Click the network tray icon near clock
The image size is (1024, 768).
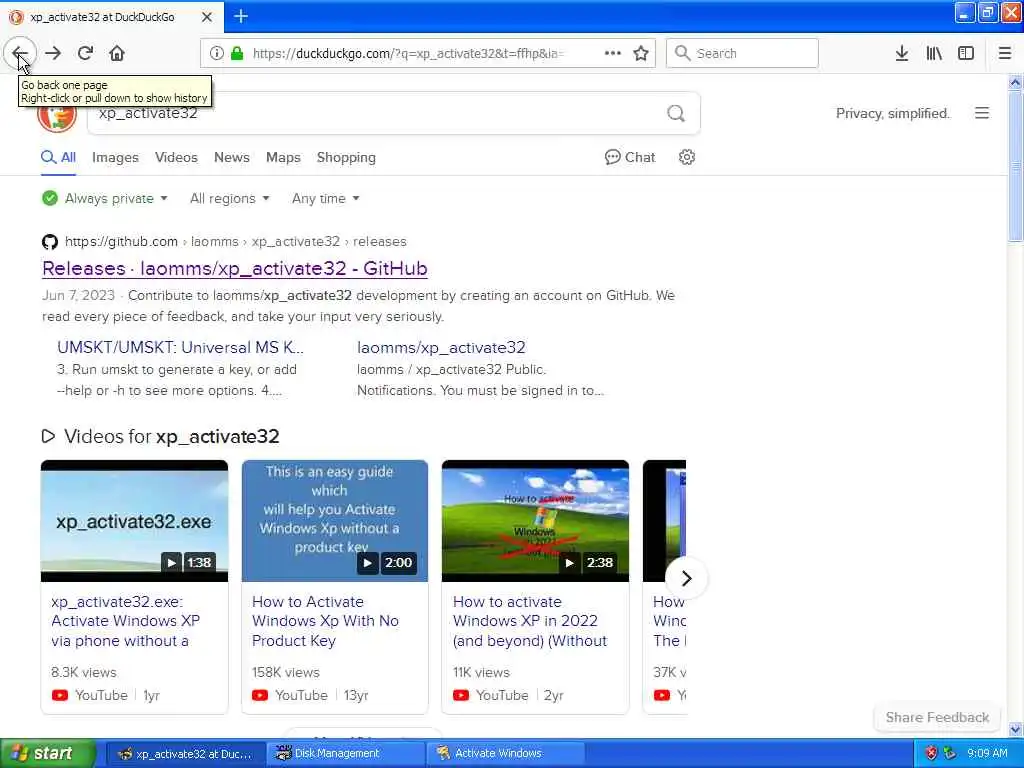[950, 753]
